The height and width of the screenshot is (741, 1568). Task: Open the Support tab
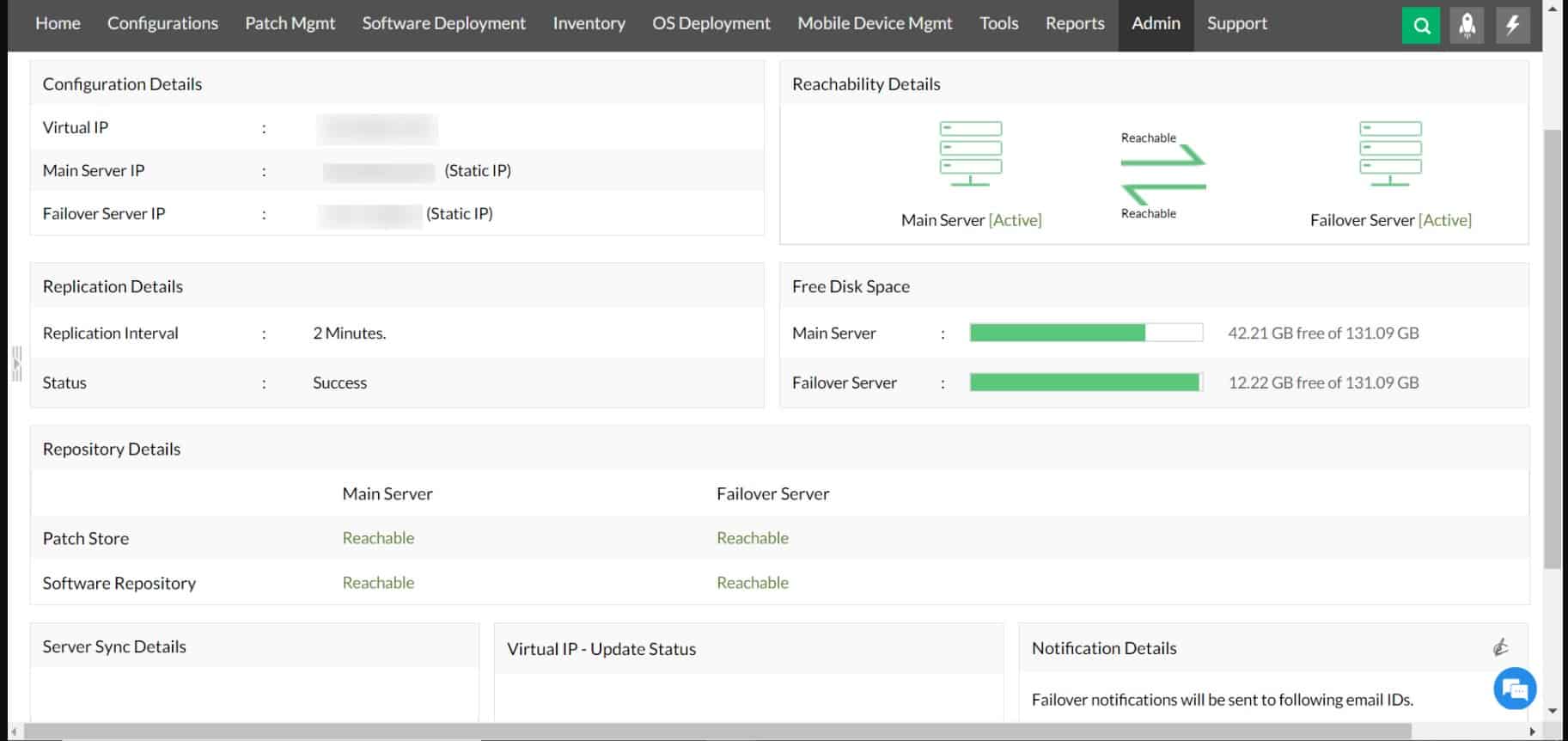(x=1236, y=23)
